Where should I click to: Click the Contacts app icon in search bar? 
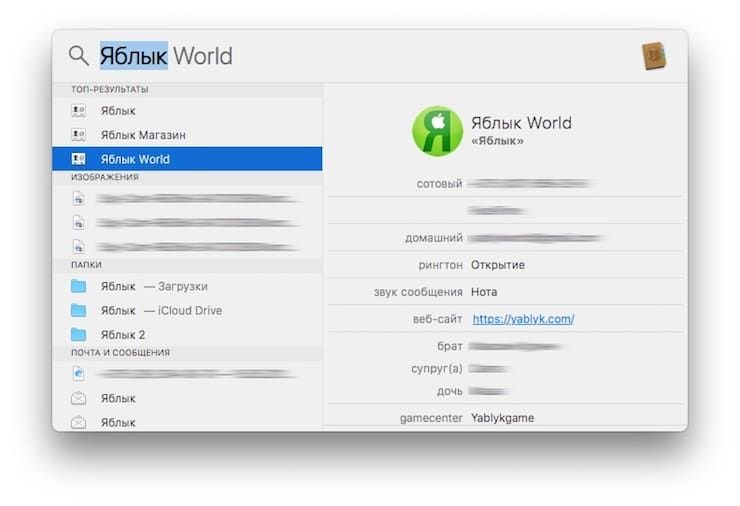pos(654,57)
